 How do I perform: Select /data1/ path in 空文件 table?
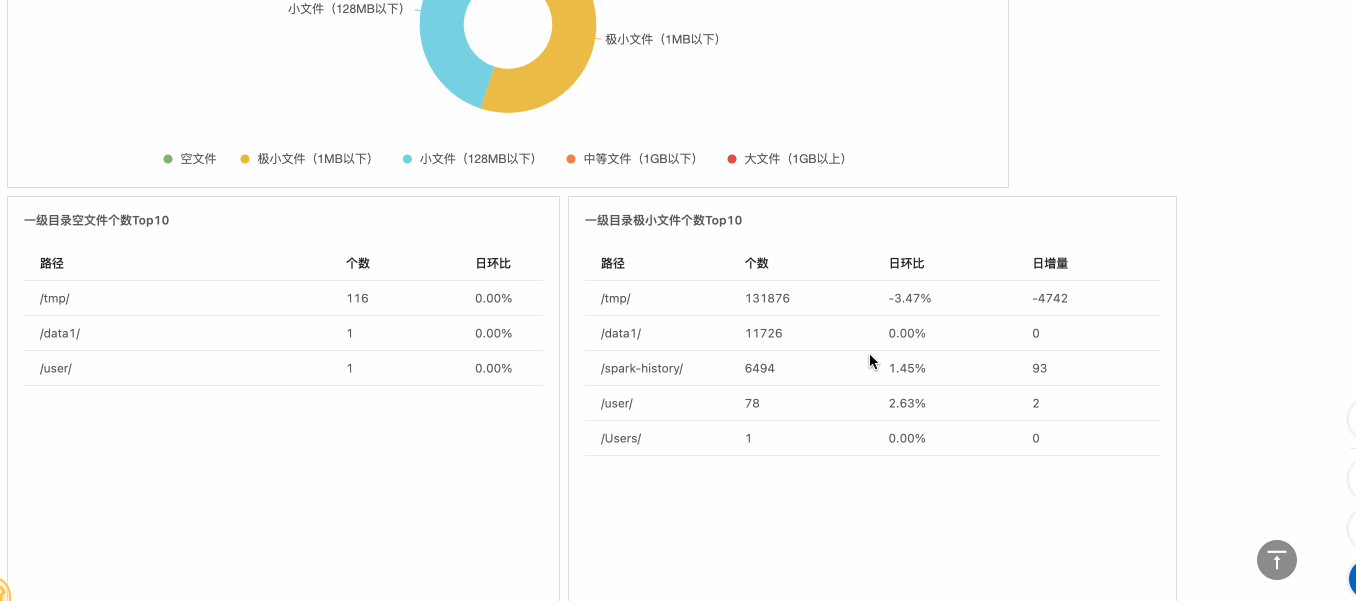click(x=60, y=333)
